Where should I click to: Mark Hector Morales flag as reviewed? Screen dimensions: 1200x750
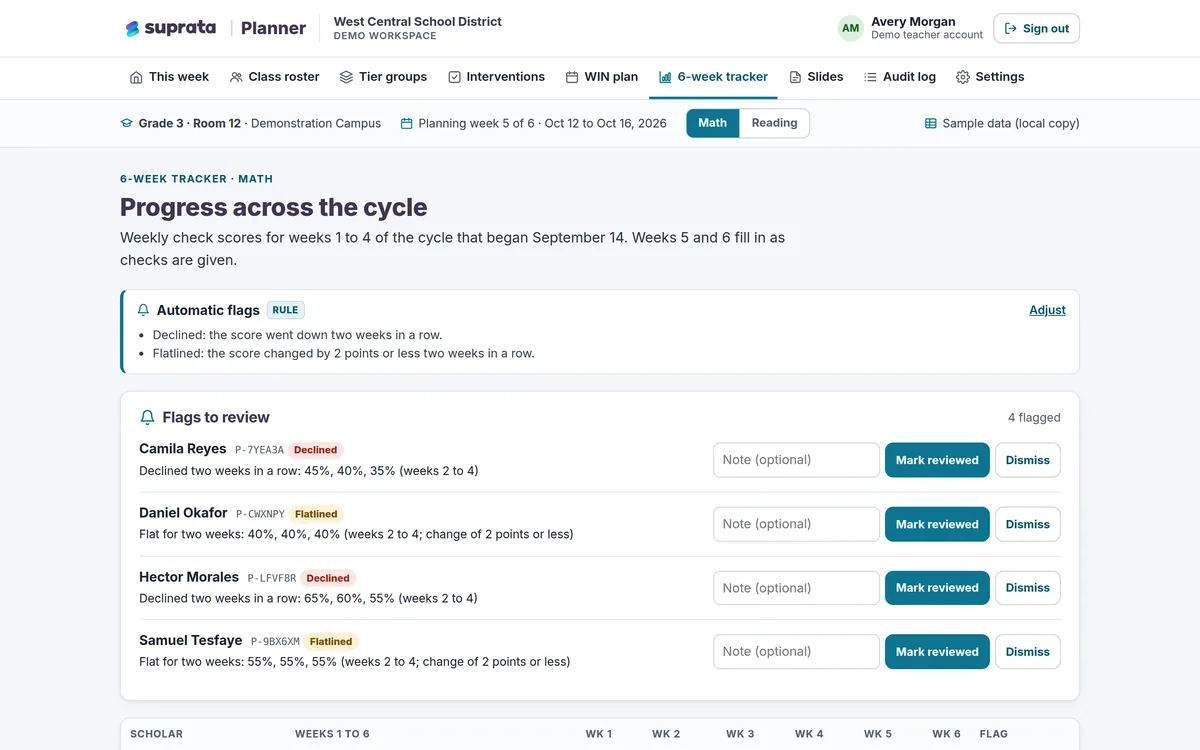[x=937, y=588]
